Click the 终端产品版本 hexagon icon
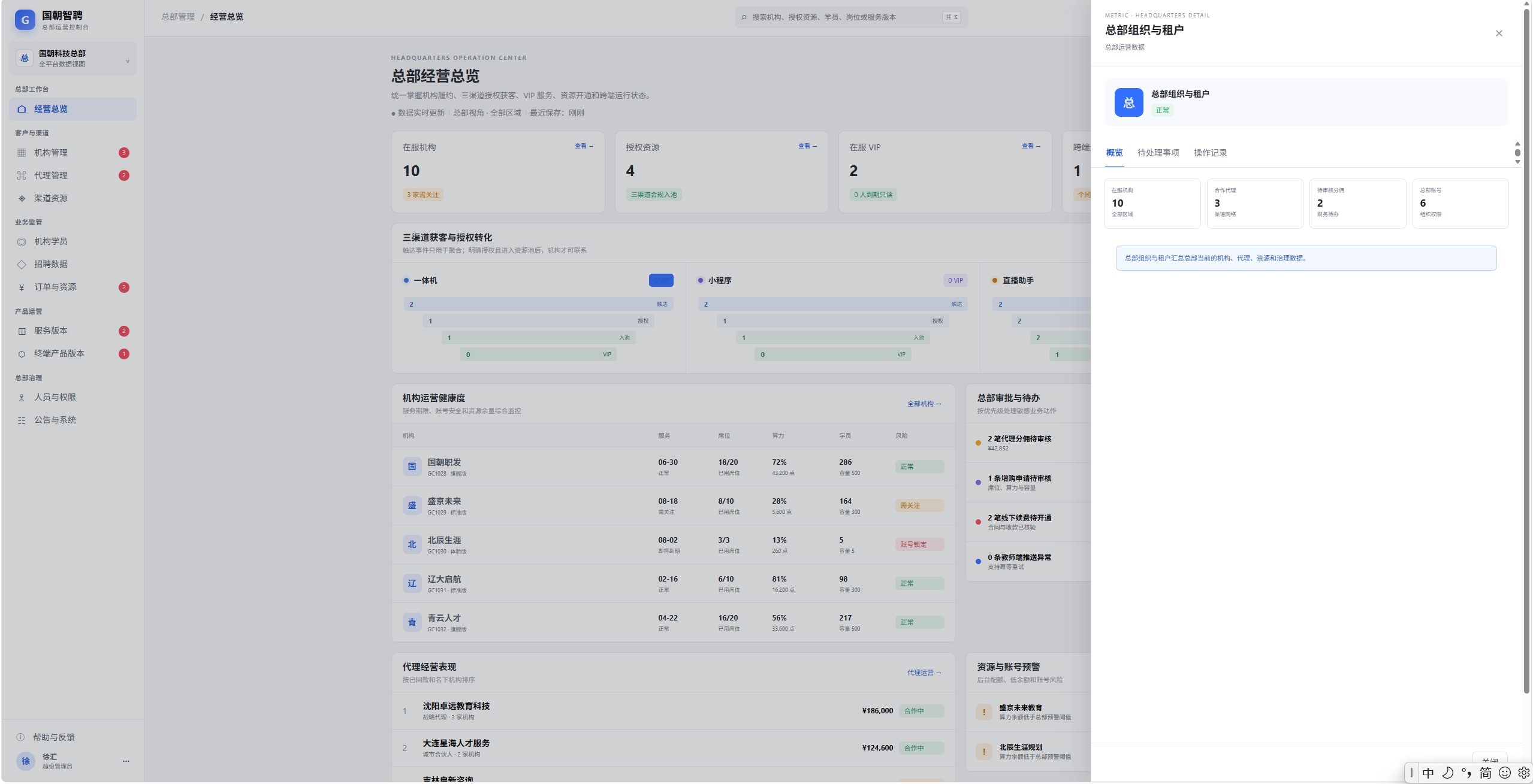This screenshot has height=784, width=1533. [22, 353]
